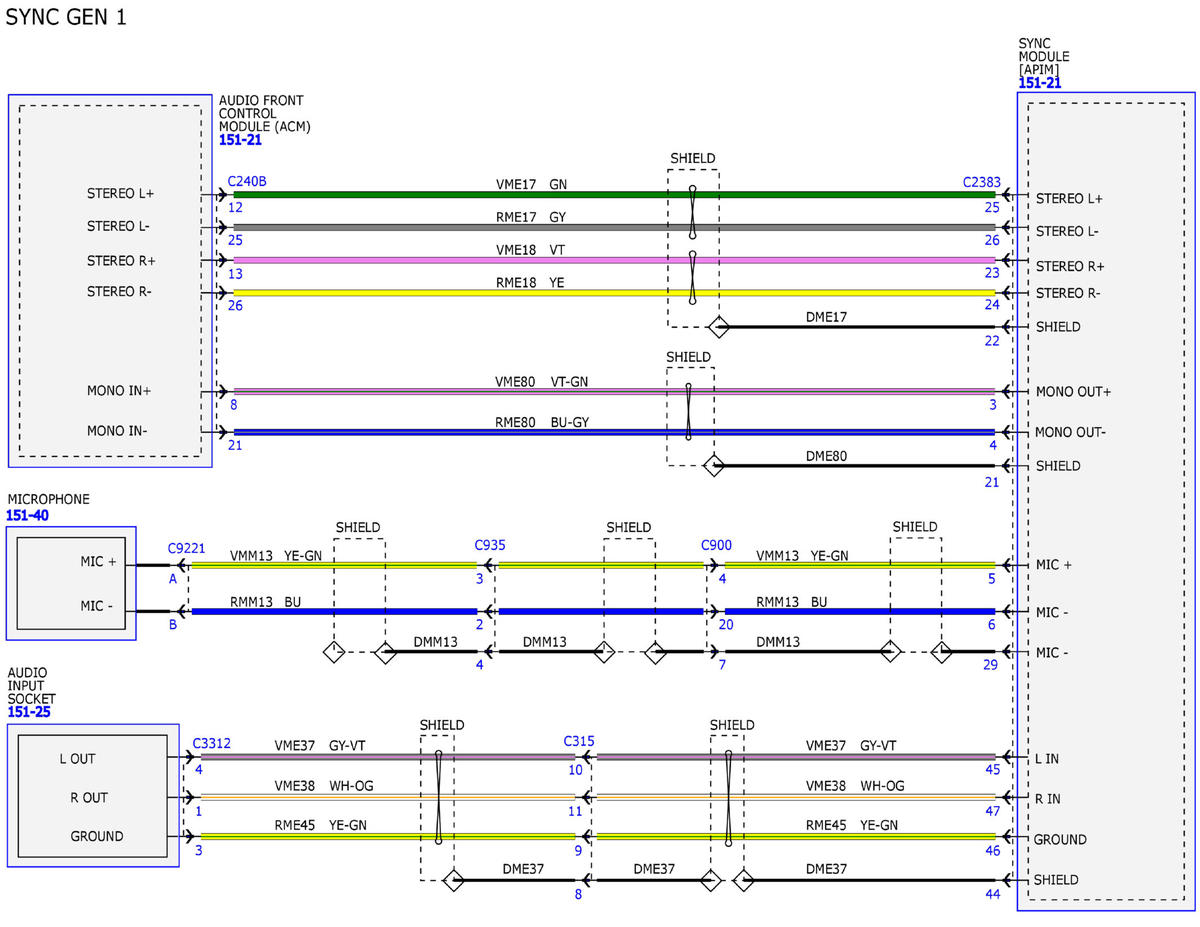This screenshot has height=927, width=1200.
Task: Click the MIC + label inside the Microphone box
Action: 99,562
